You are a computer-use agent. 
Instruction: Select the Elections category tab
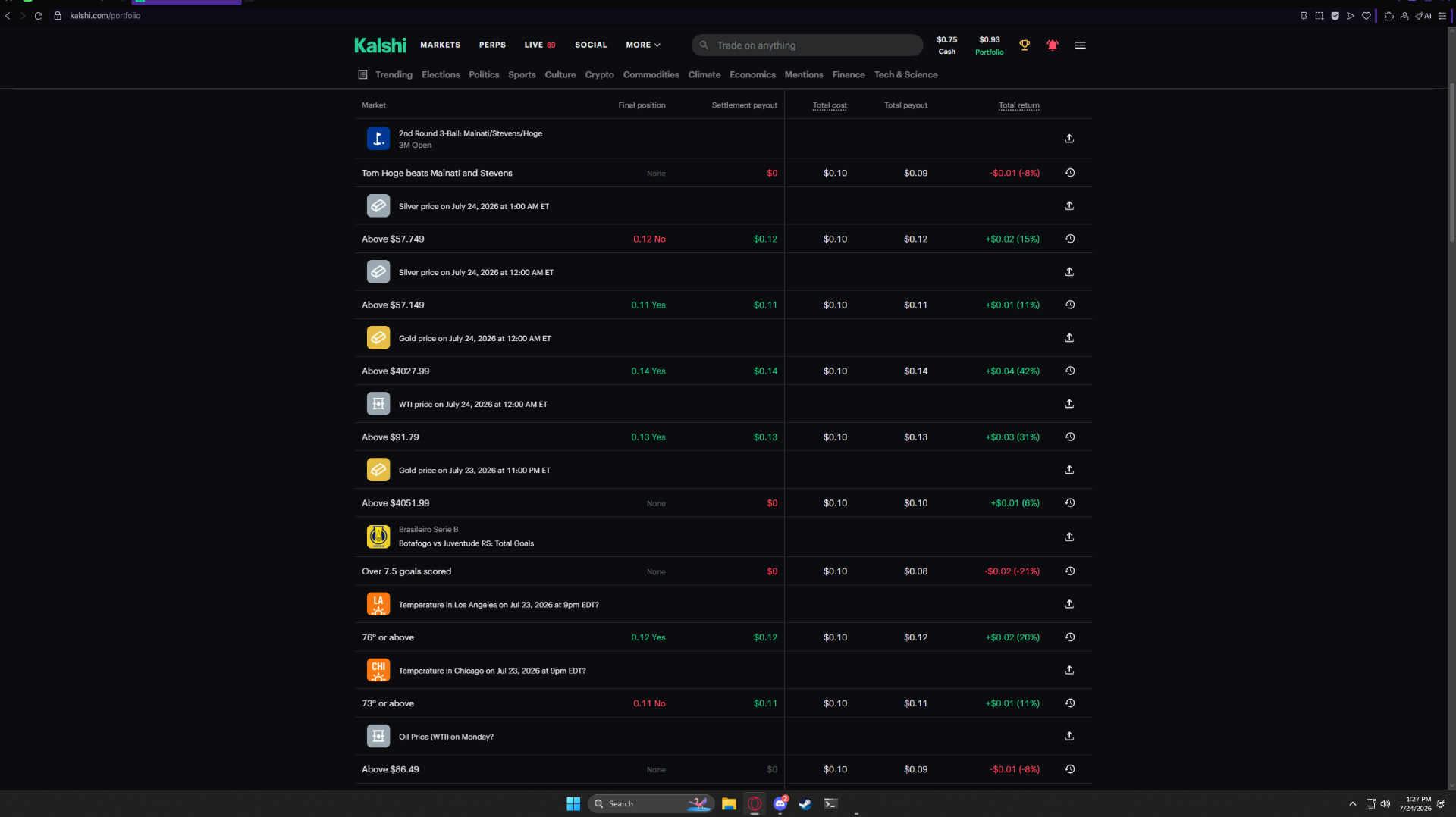pyautogui.click(x=441, y=75)
